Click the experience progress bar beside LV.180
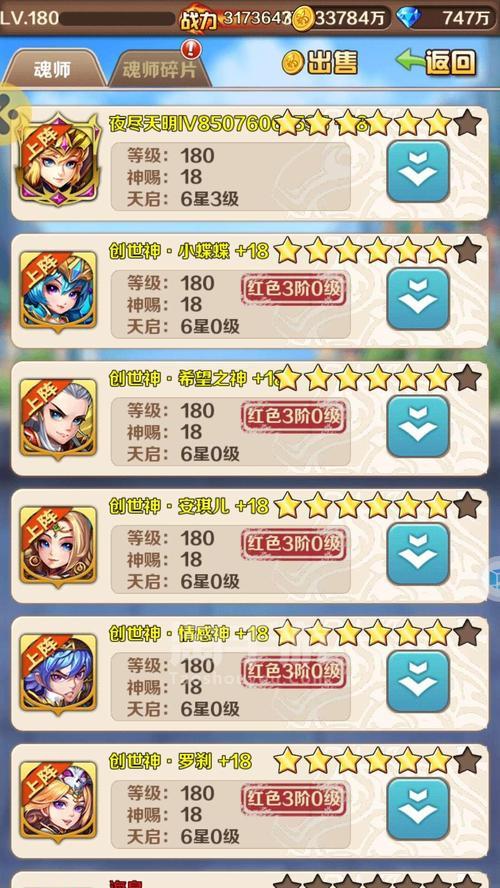This screenshot has height=888, width=500. pyautogui.click(x=117, y=19)
